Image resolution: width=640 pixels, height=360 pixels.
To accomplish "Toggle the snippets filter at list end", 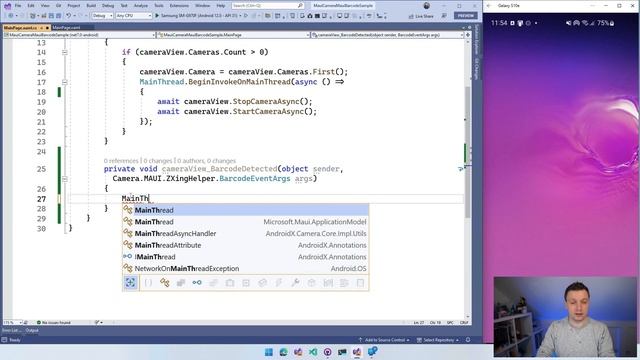I will 360,282.
